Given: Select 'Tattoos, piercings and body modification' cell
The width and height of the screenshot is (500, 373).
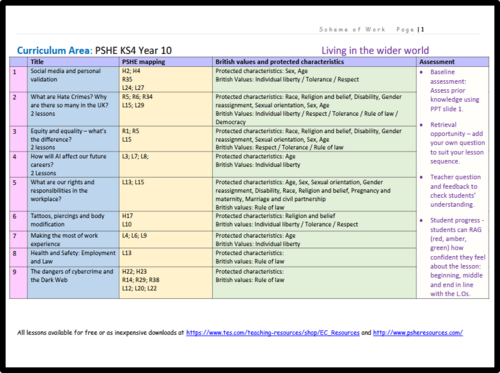Looking at the screenshot, I should (x=73, y=221).
